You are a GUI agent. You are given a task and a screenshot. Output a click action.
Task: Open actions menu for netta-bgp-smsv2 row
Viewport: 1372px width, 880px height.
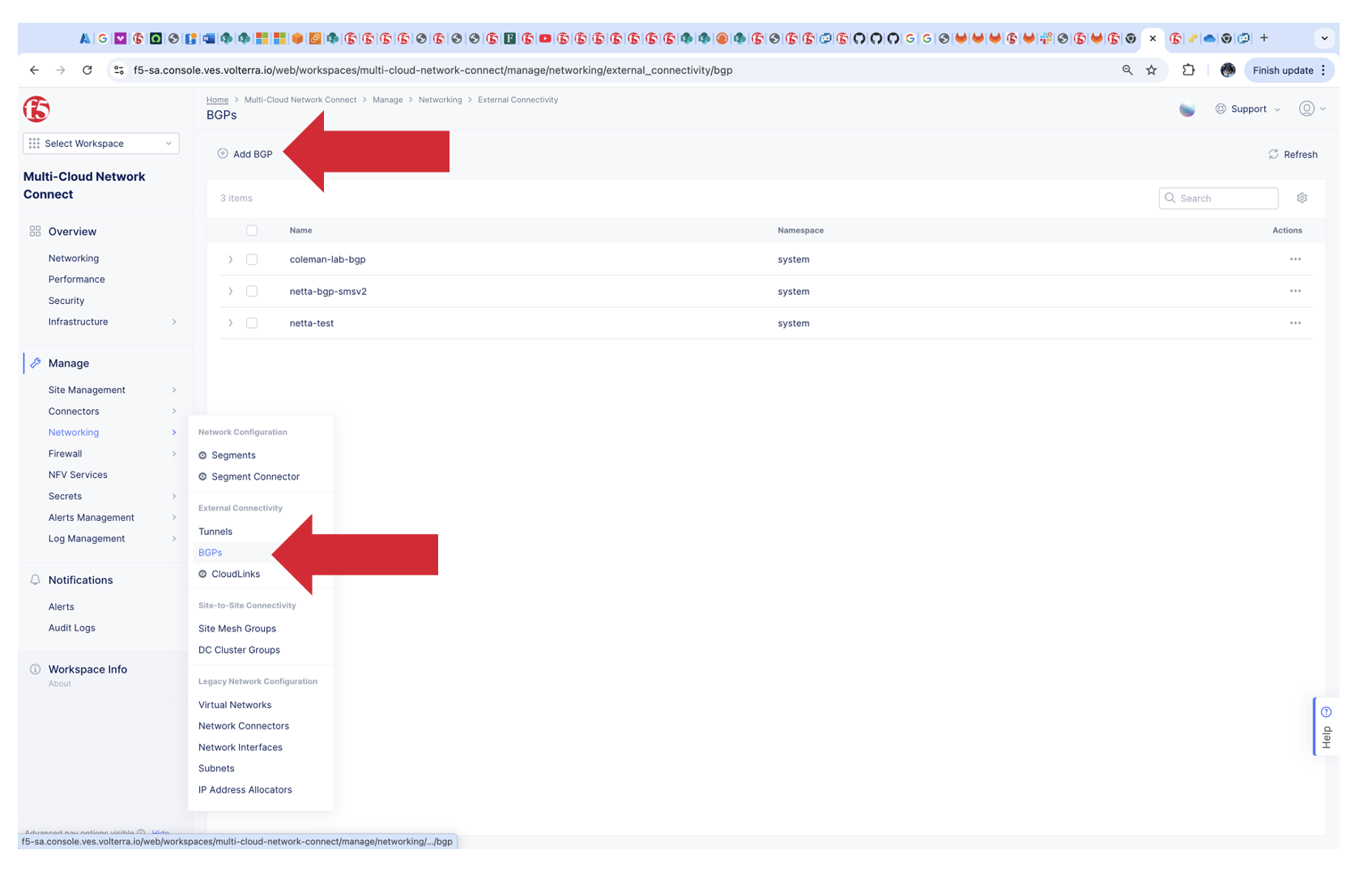click(1295, 291)
